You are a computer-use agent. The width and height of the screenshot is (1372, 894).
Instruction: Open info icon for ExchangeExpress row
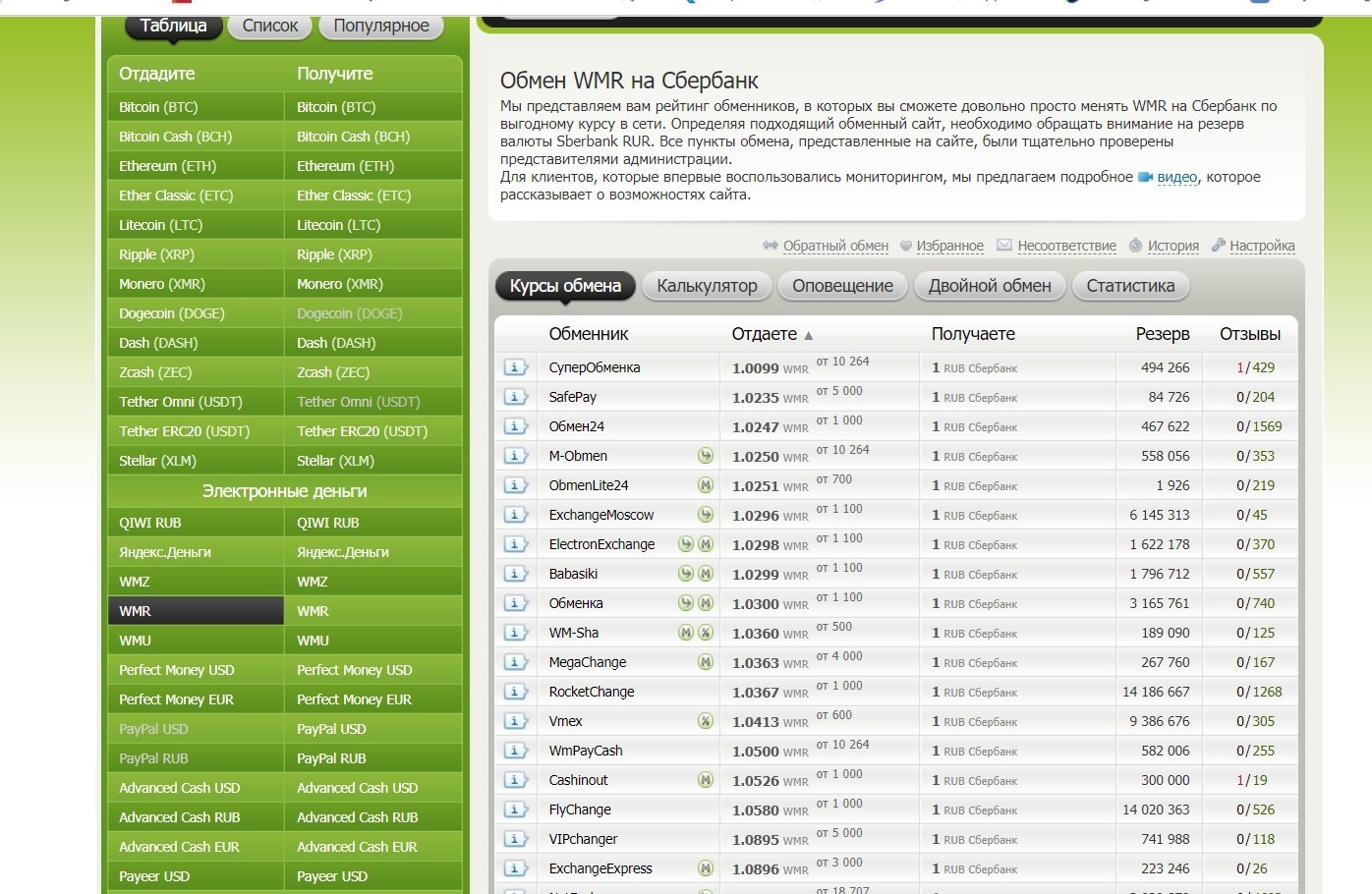515,868
